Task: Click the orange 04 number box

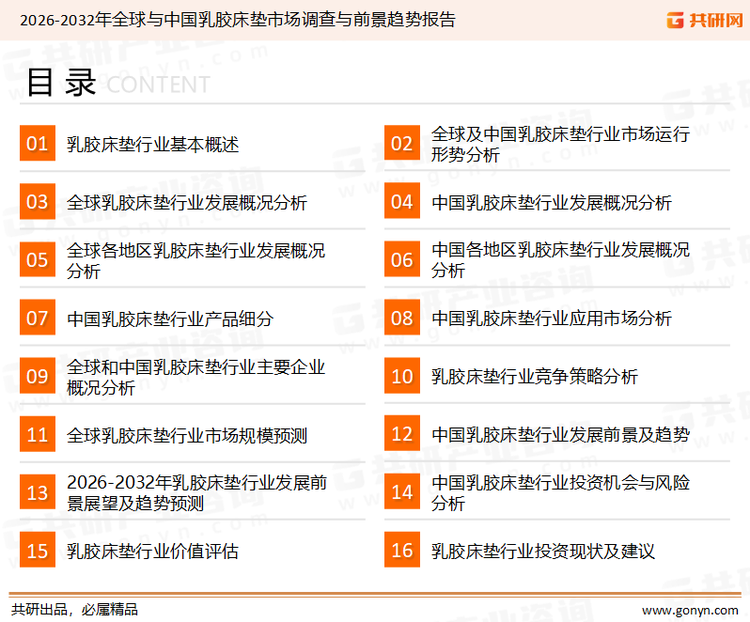Action: tap(402, 201)
